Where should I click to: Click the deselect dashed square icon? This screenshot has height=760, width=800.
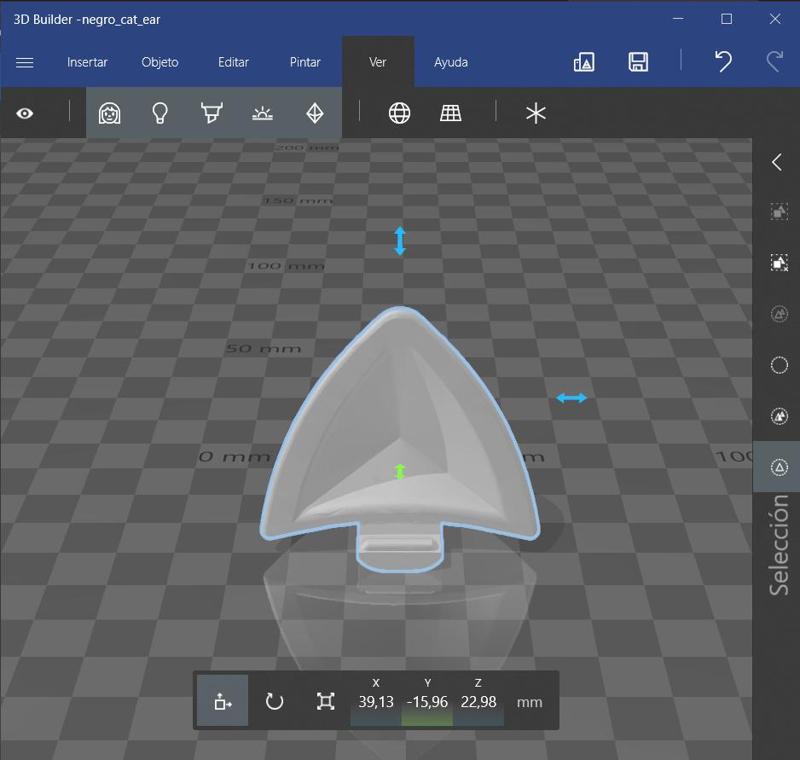779,263
